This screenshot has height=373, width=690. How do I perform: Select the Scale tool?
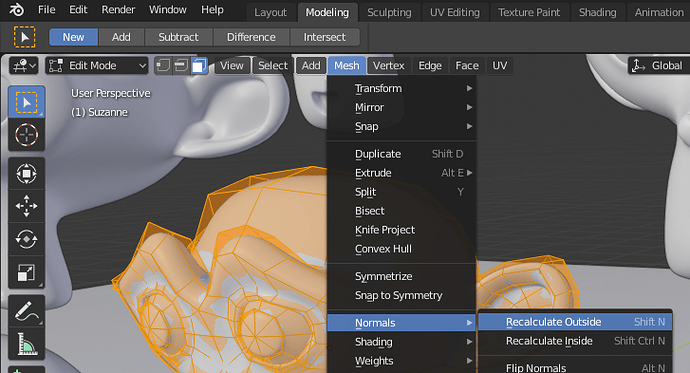coord(26,272)
